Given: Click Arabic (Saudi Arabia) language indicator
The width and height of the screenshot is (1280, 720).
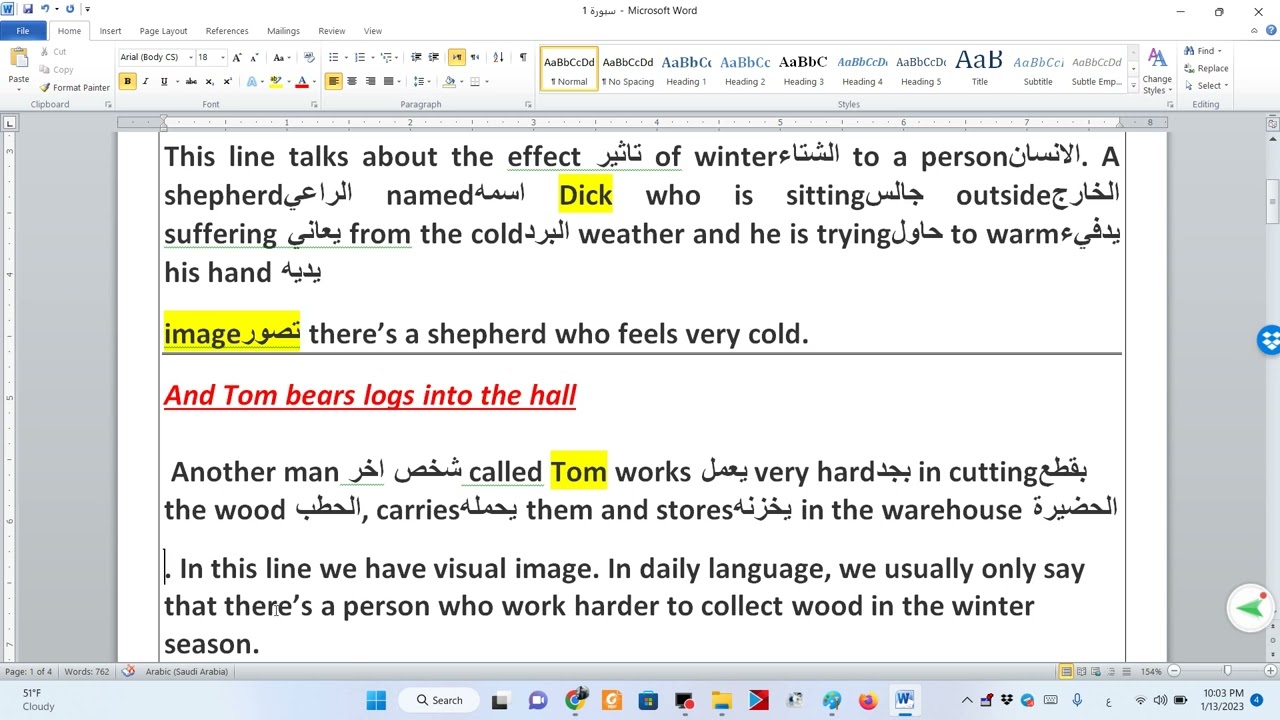Looking at the screenshot, I should pyautogui.click(x=186, y=671).
